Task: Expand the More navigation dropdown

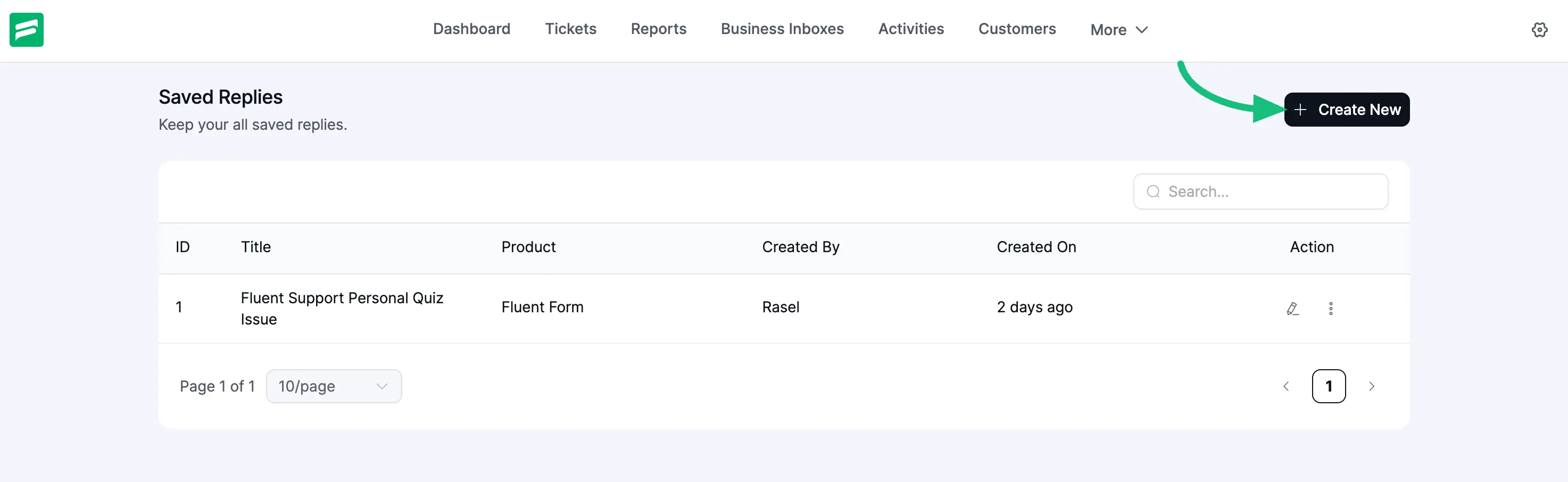Action: (x=1118, y=30)
